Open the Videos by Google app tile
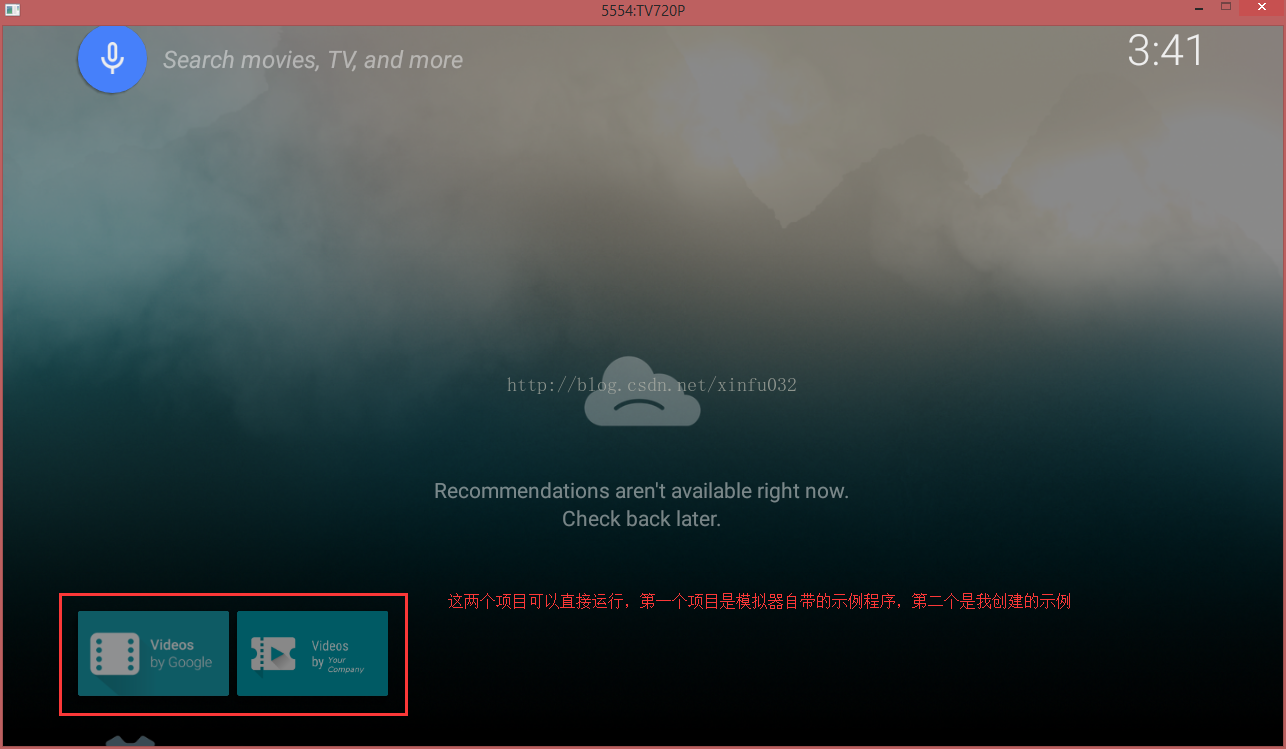 [153, 653]
